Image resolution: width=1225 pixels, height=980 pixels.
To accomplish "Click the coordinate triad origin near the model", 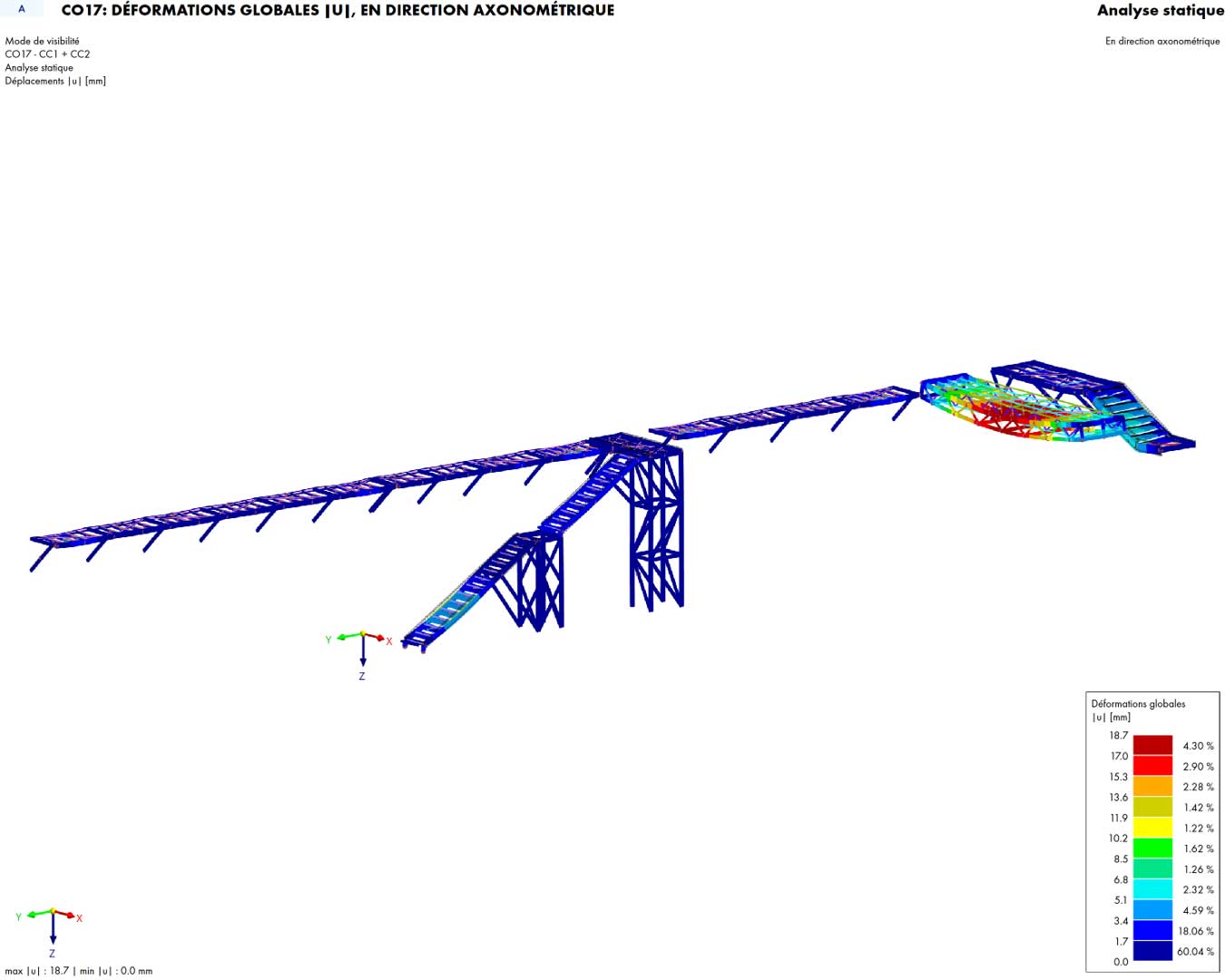I will [x=363, y=634].
